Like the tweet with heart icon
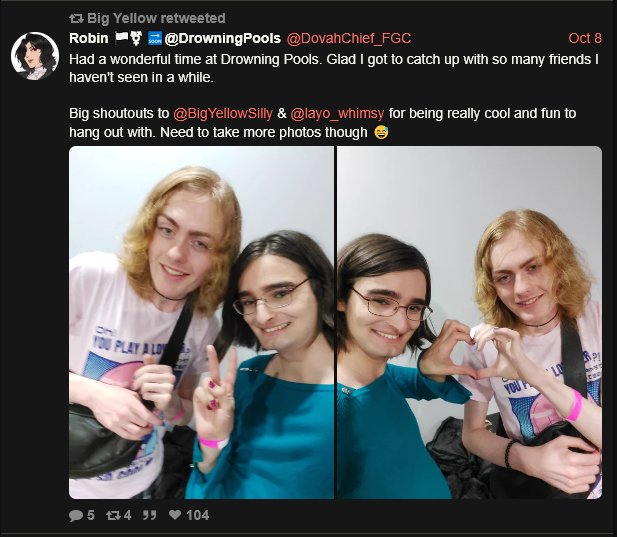Image resolution: width=617 pixels, height=537 pixels. 175,515
